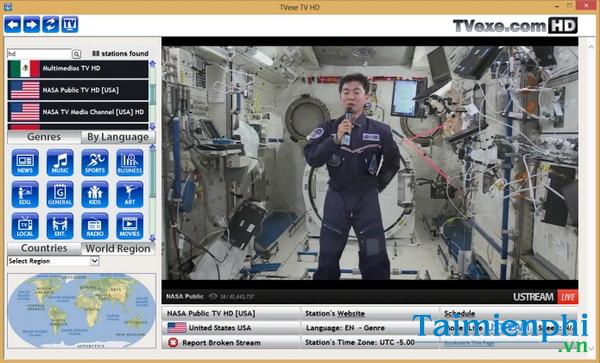Viewport: 600px width, 363px height.
Task: Click the station search input field
Action: tap(39, 54)
